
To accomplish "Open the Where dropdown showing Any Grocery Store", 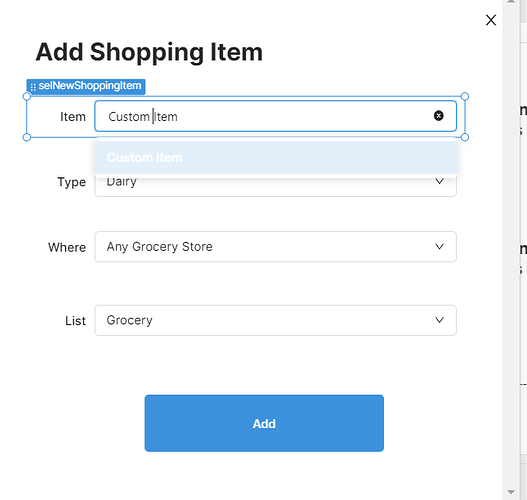I will (x=276, y=247).
